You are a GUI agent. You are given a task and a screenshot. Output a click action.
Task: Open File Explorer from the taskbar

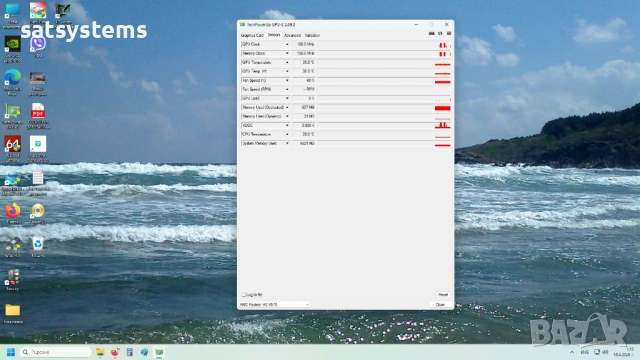tap(100, 352)
